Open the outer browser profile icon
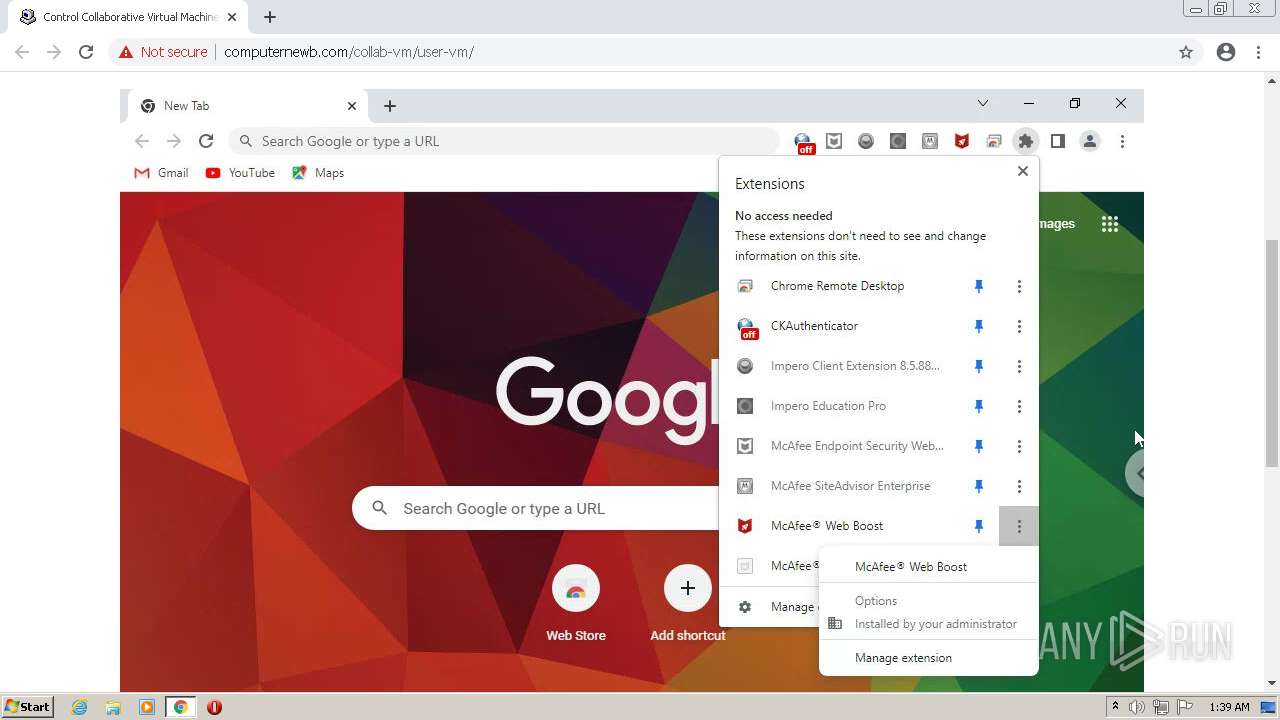1280x720 pixels. point(1226,52)
